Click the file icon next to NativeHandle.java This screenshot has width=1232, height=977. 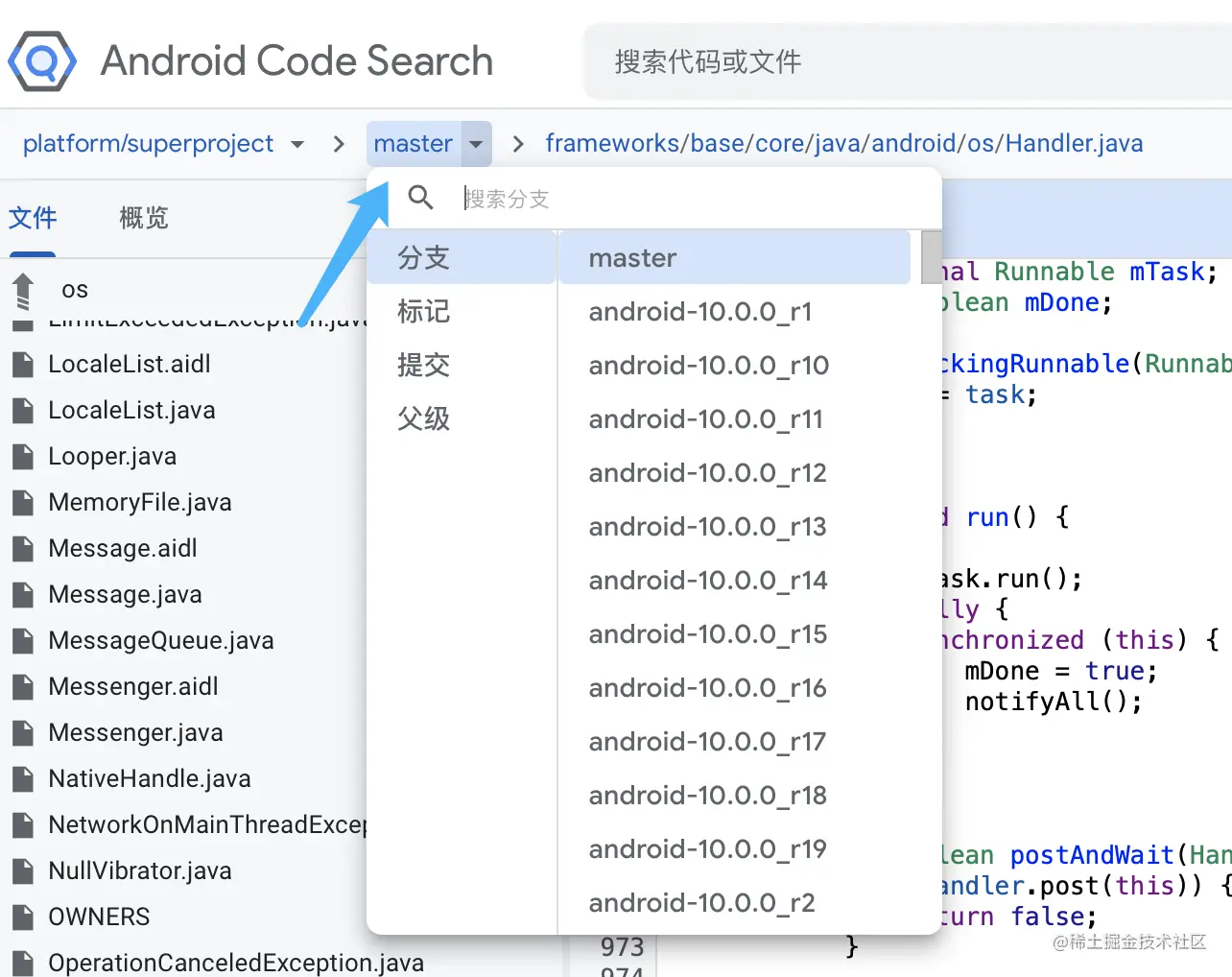[x=23, y=778]
